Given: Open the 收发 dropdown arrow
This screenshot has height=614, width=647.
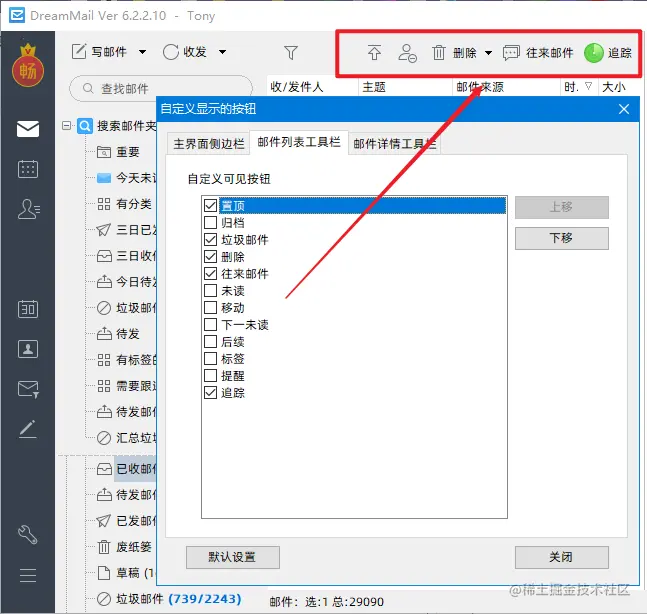Looking at the screenshot, I should (222, 52).
